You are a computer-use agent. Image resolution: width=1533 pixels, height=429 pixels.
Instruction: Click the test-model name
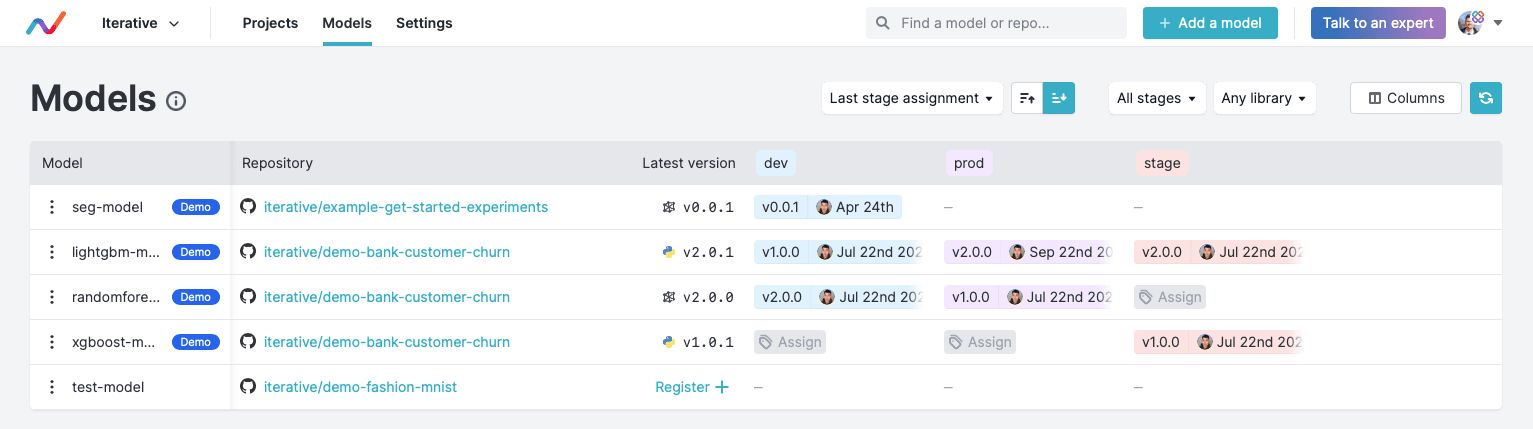click(x=108, y=387)
